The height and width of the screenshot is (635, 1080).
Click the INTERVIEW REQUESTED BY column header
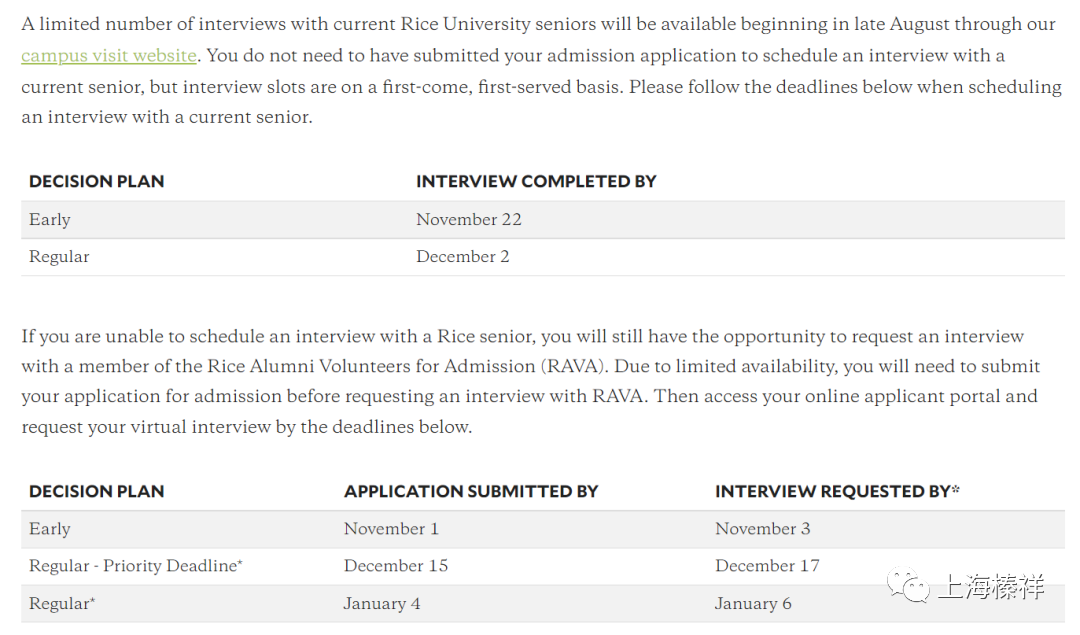tap(837, 491)
